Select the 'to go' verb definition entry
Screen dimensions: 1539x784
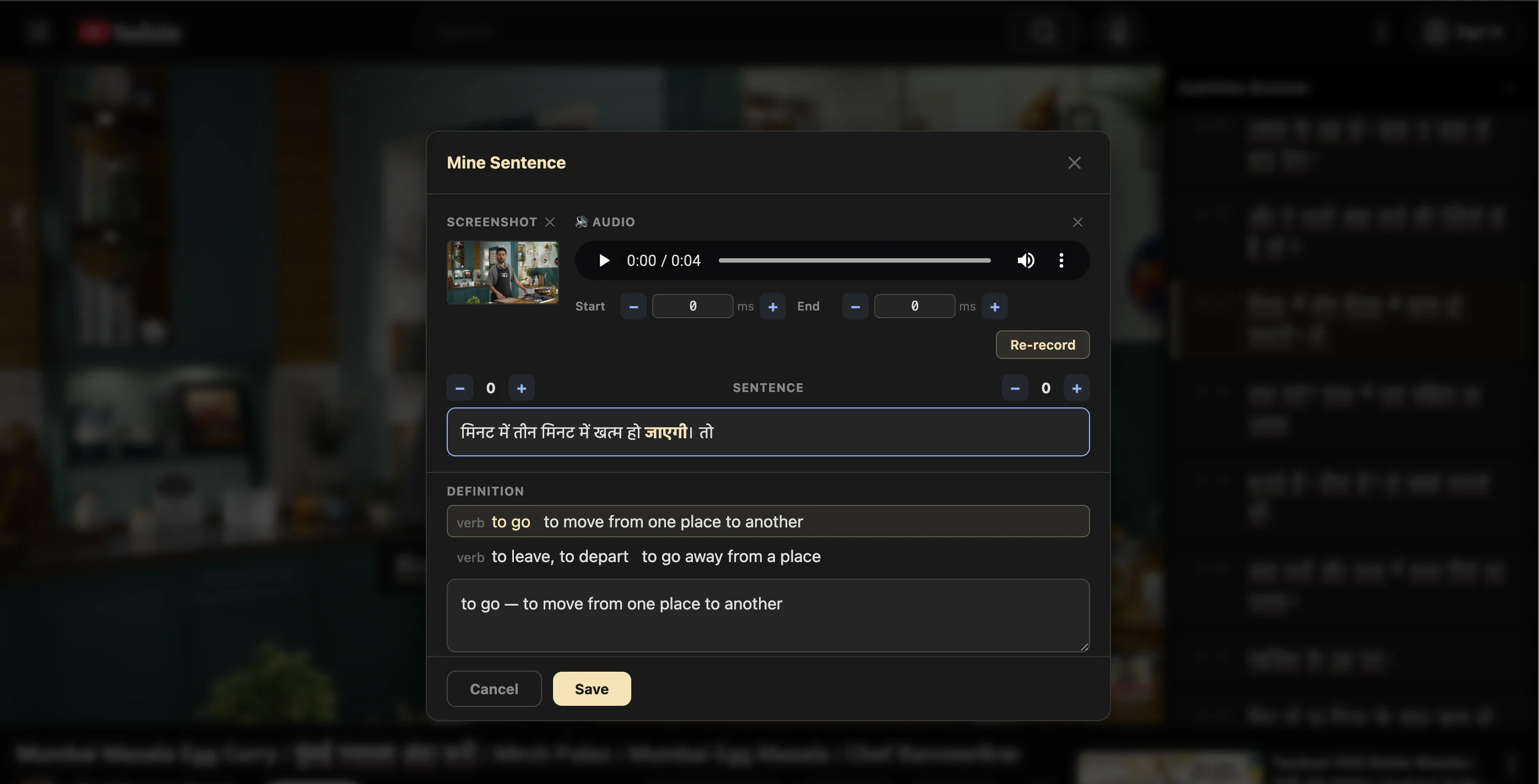coord(768,521)
